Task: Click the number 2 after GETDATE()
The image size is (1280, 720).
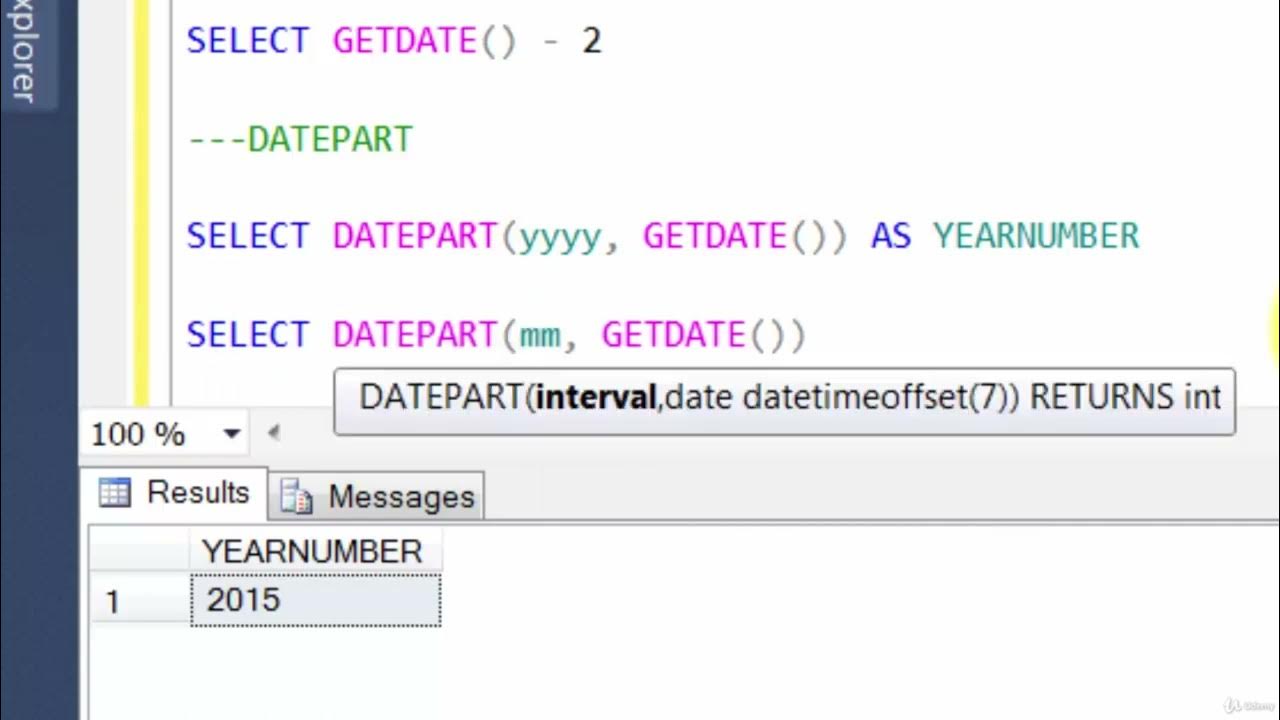Action: 591,41
